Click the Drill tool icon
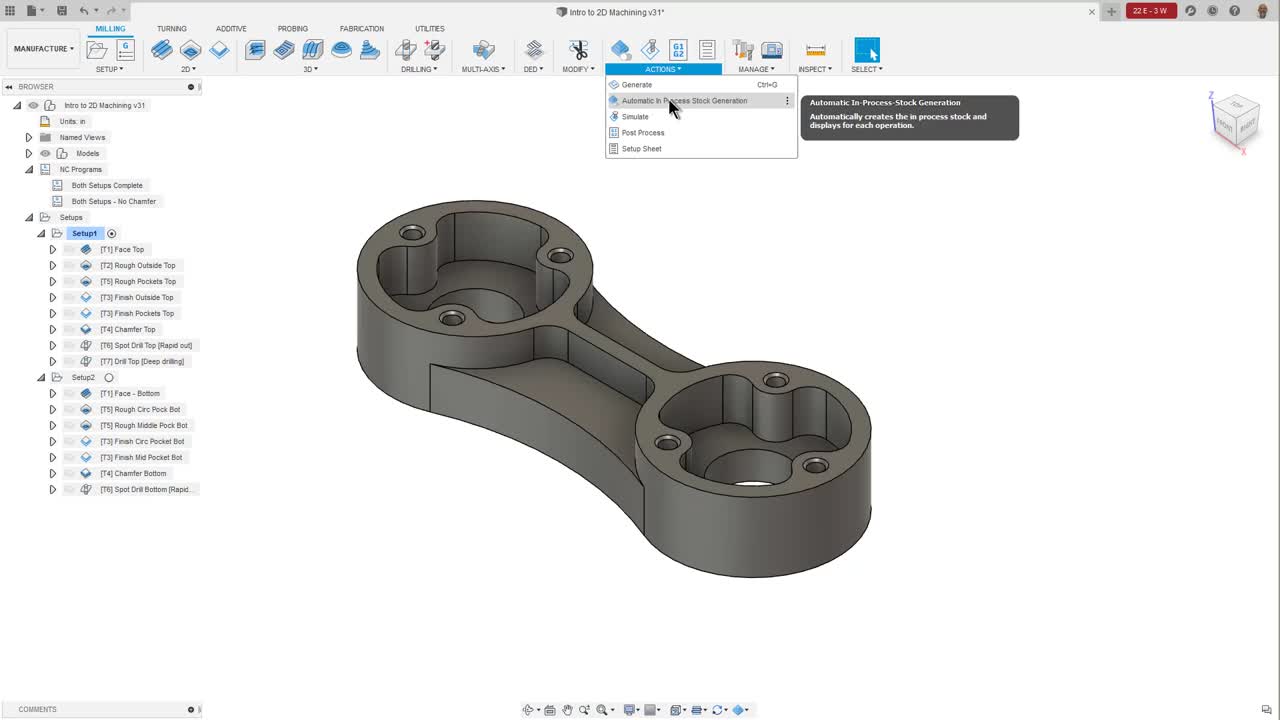Image resolution: width=1280 pixels, height=720 pixels. coord(405,49)
